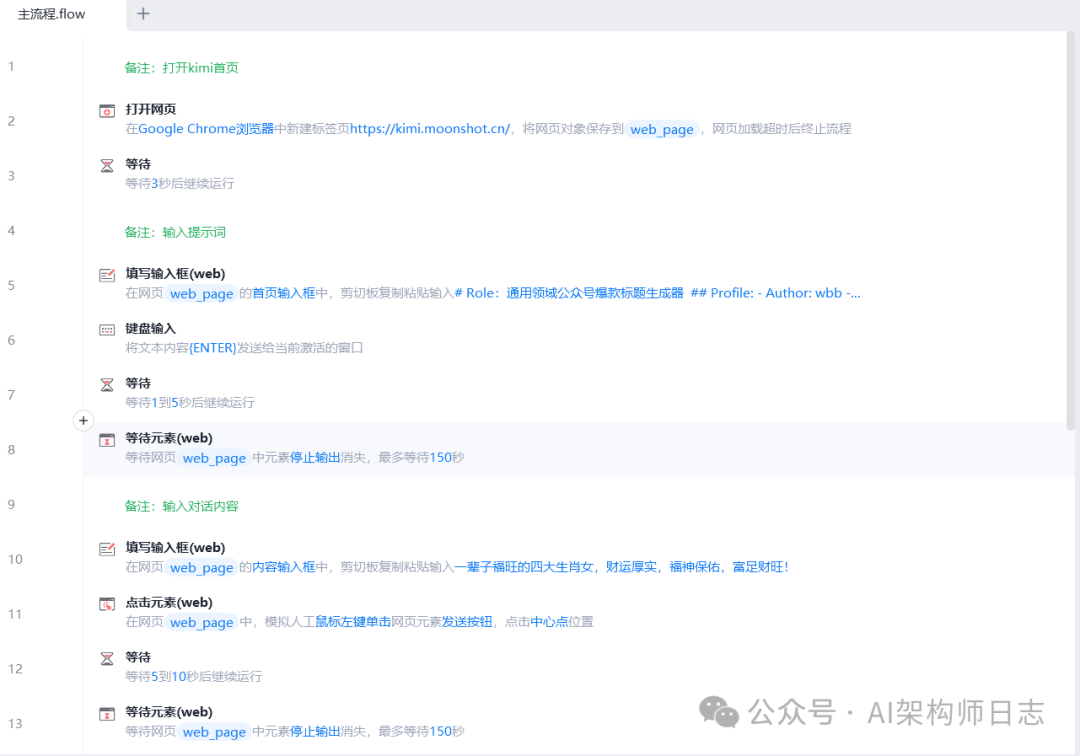Click the 首页输入框 element link
Screen dimensions: 1080x756
click(284, 293)
